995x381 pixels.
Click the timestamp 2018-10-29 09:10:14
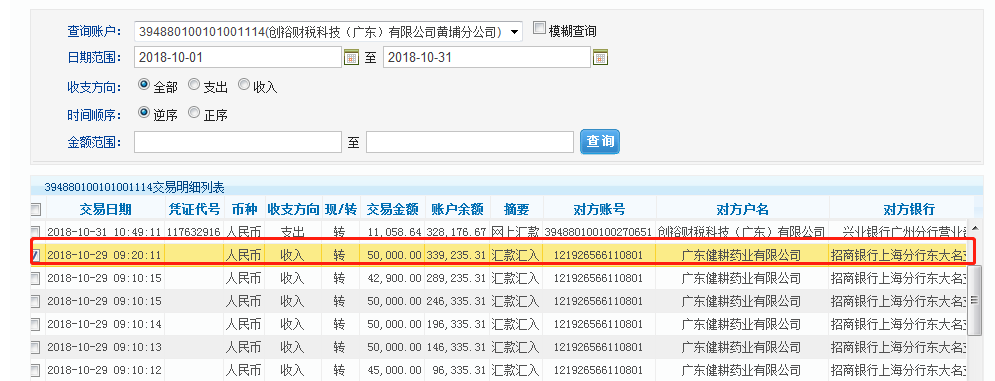click(105, 324)
